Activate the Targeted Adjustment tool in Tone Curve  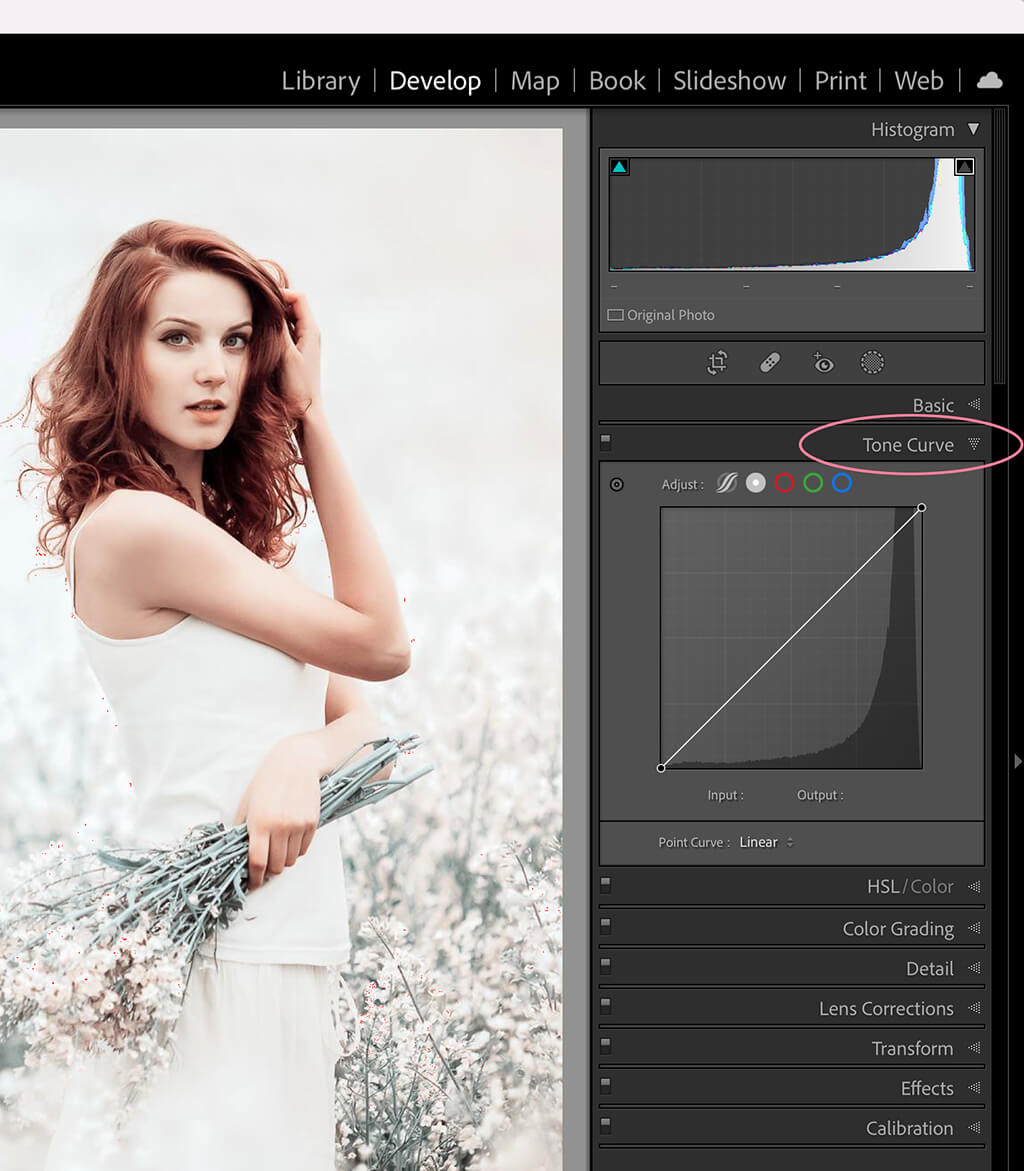[617, 484]
